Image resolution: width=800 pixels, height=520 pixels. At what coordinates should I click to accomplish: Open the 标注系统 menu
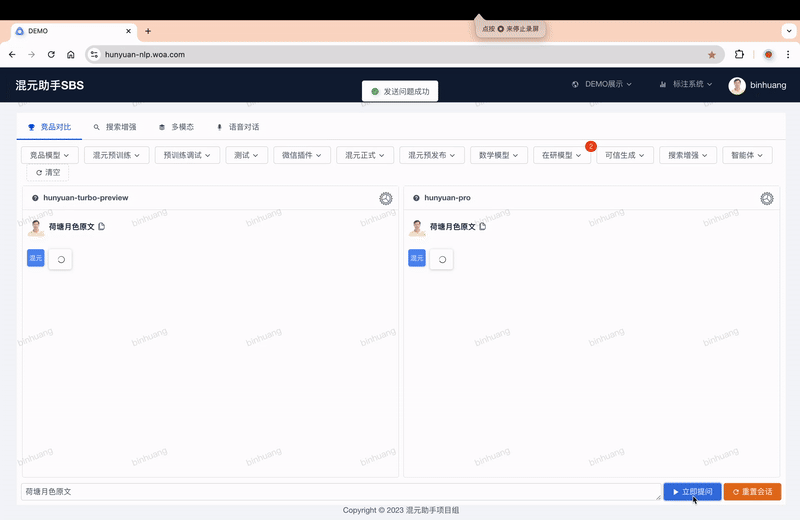click(687, 85)
